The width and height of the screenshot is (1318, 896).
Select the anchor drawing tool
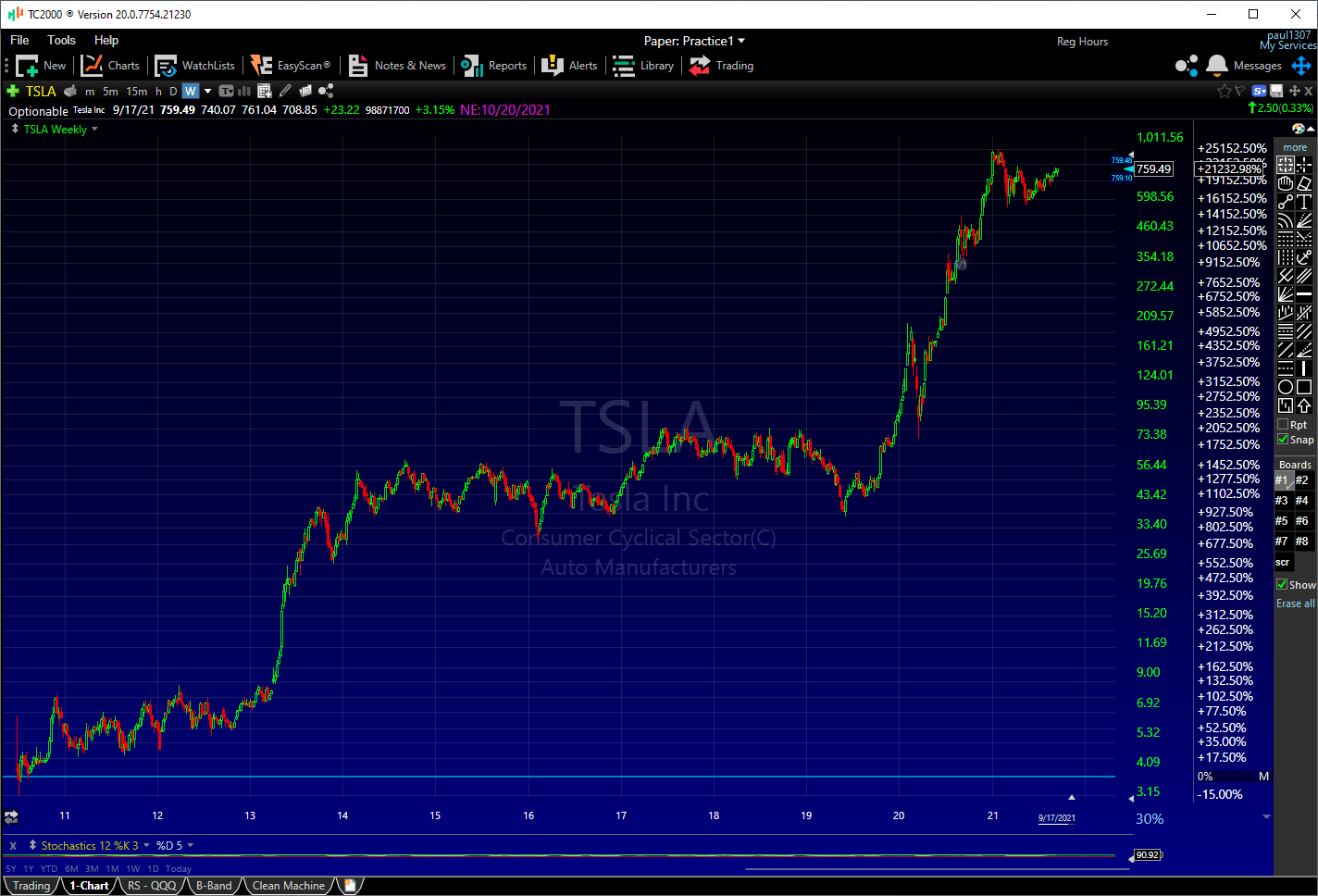(1304, 257)
